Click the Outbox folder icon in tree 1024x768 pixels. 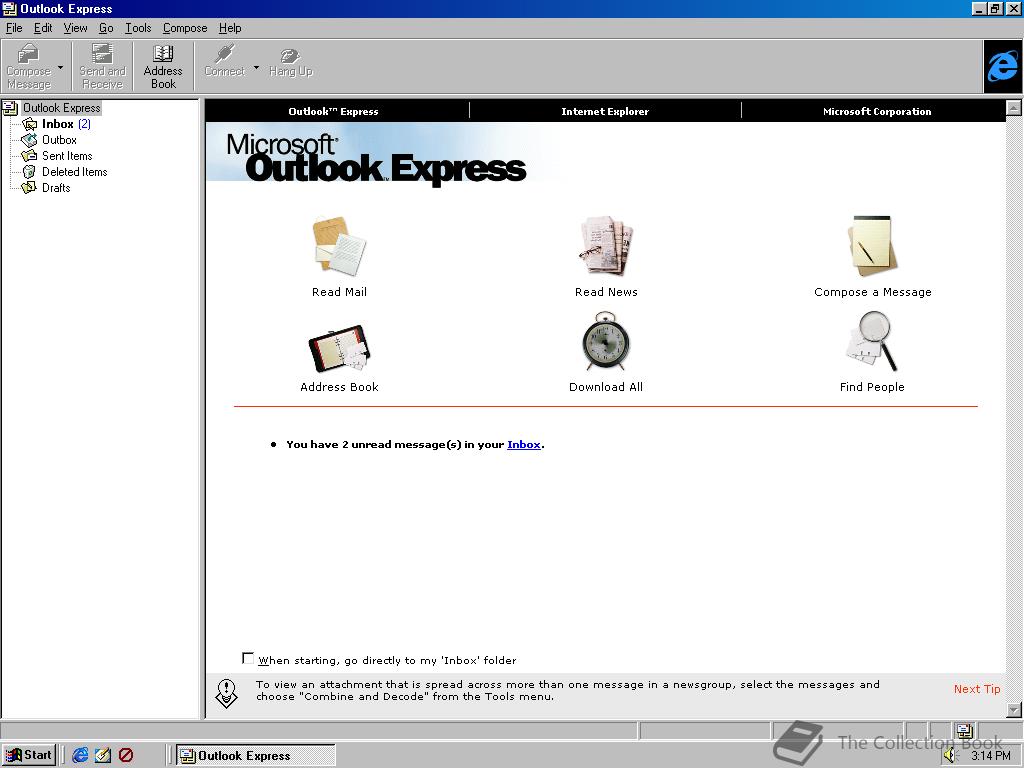tap(29, 140)
